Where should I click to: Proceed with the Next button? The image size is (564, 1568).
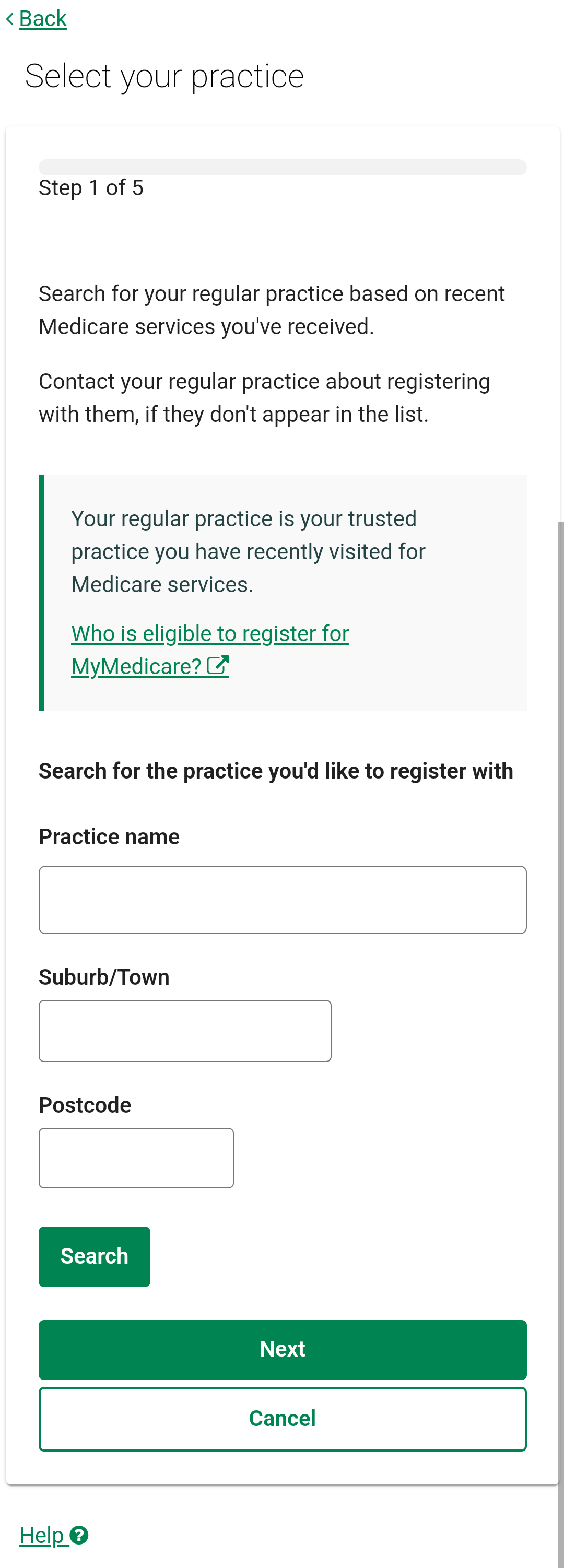[x=283, y=1349]
